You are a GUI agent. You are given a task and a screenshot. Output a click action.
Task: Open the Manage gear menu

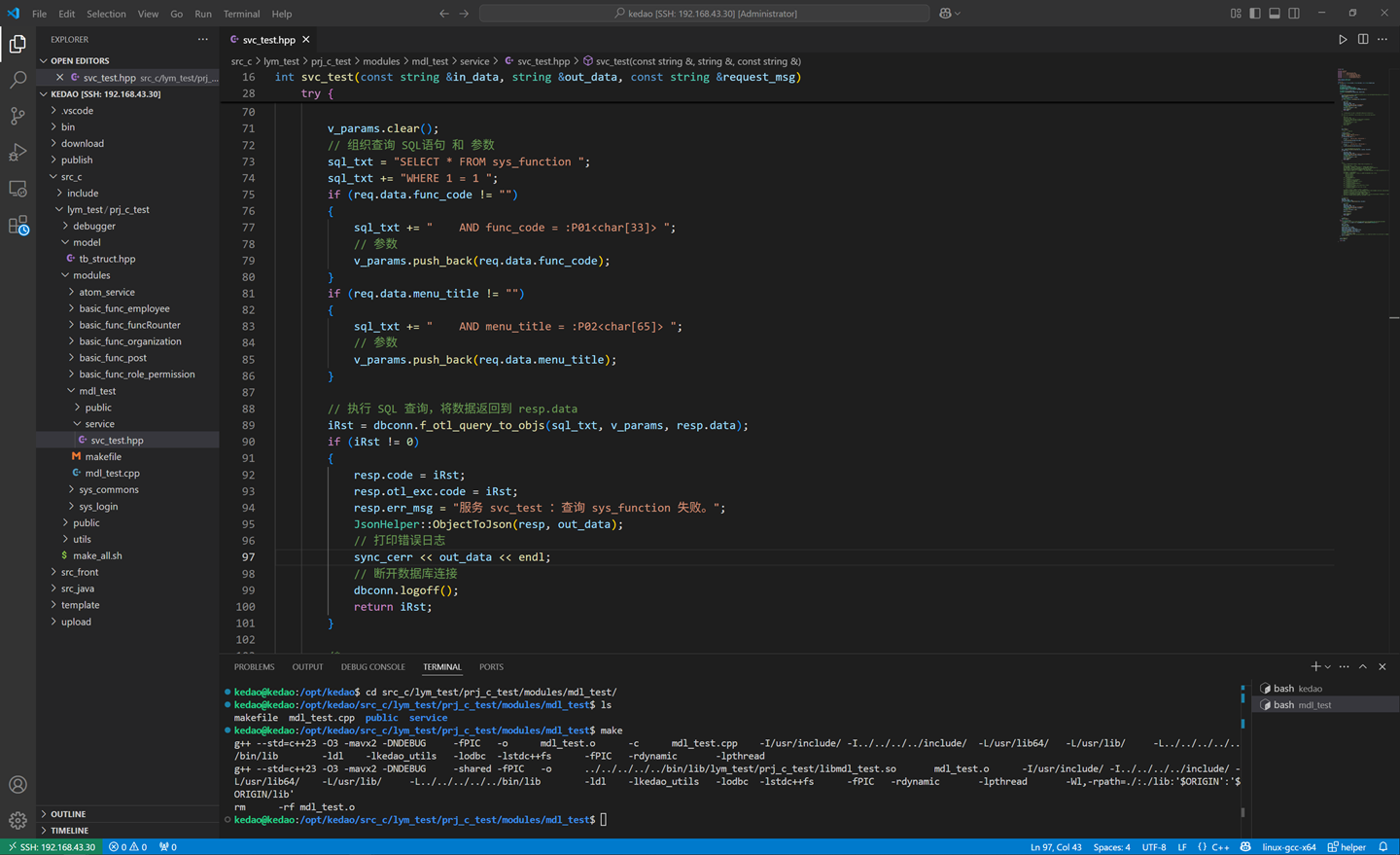pos(17,820)
